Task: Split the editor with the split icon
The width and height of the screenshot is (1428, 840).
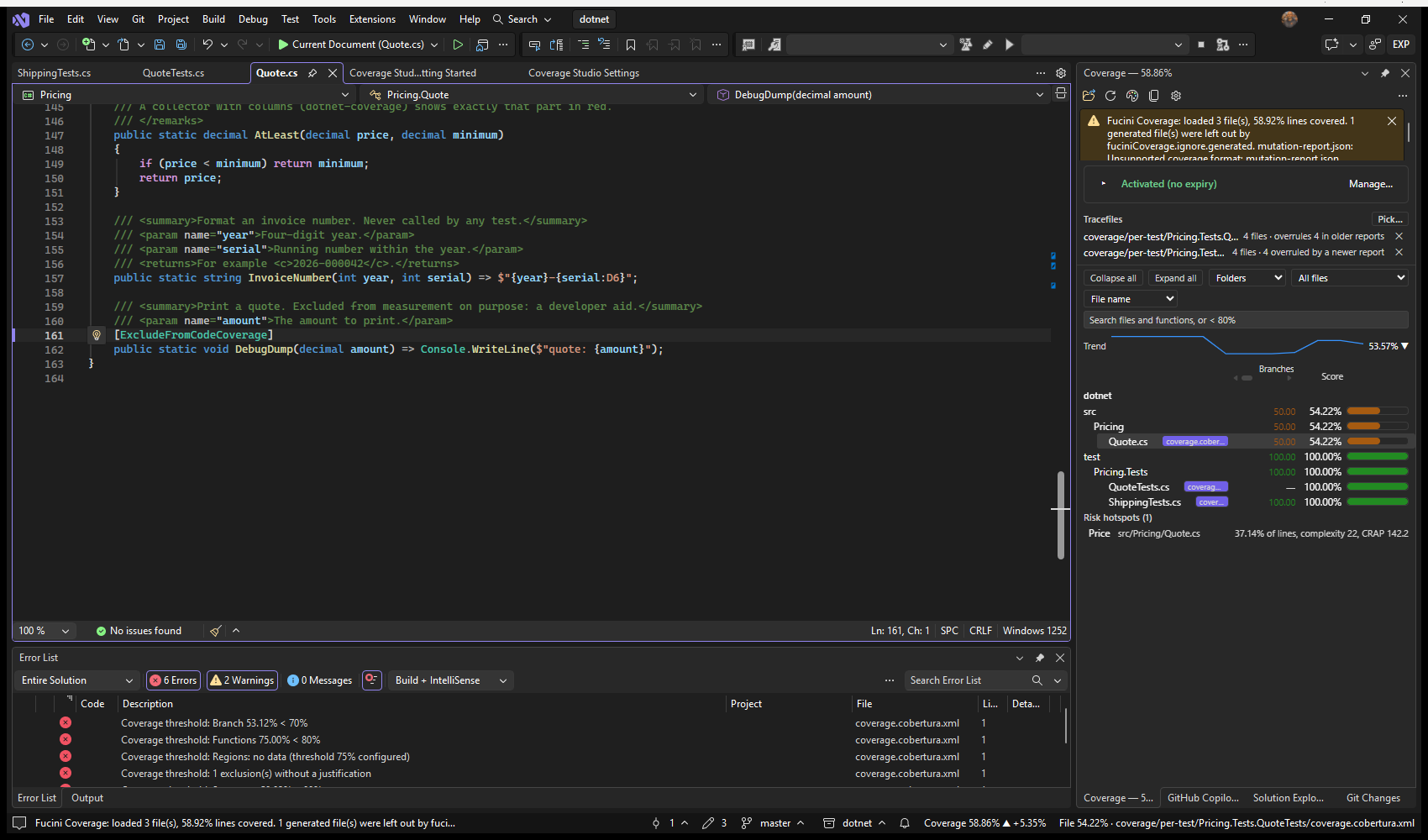Action: [1061, 94]
